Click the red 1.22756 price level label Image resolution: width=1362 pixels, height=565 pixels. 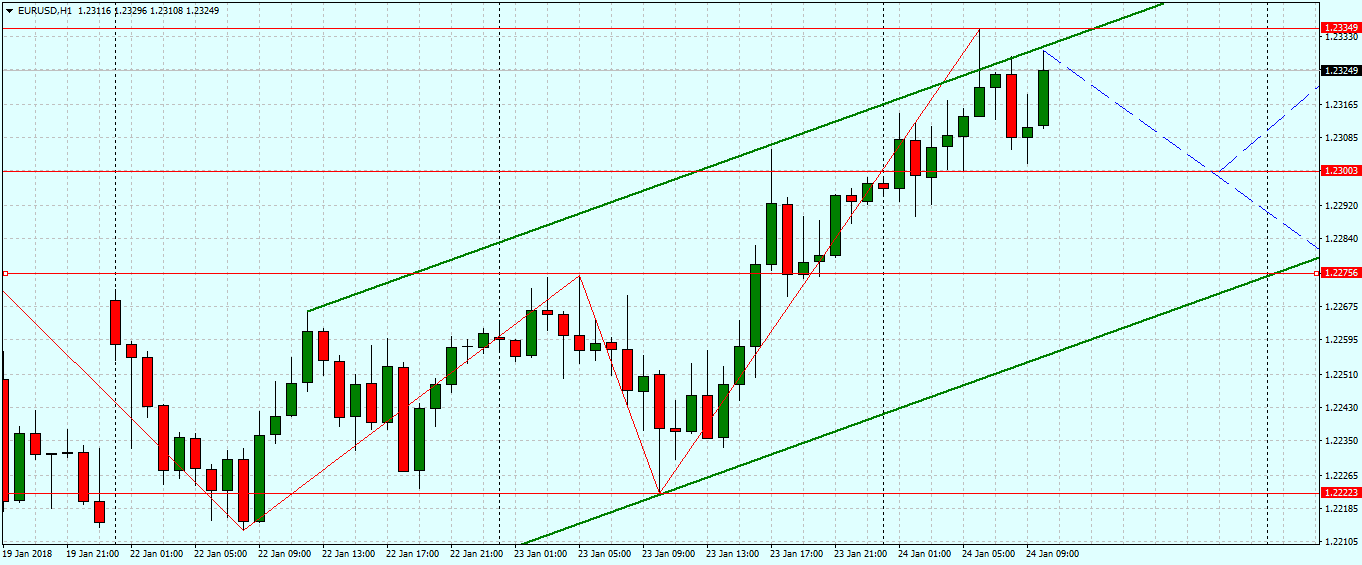(1340, 273)
